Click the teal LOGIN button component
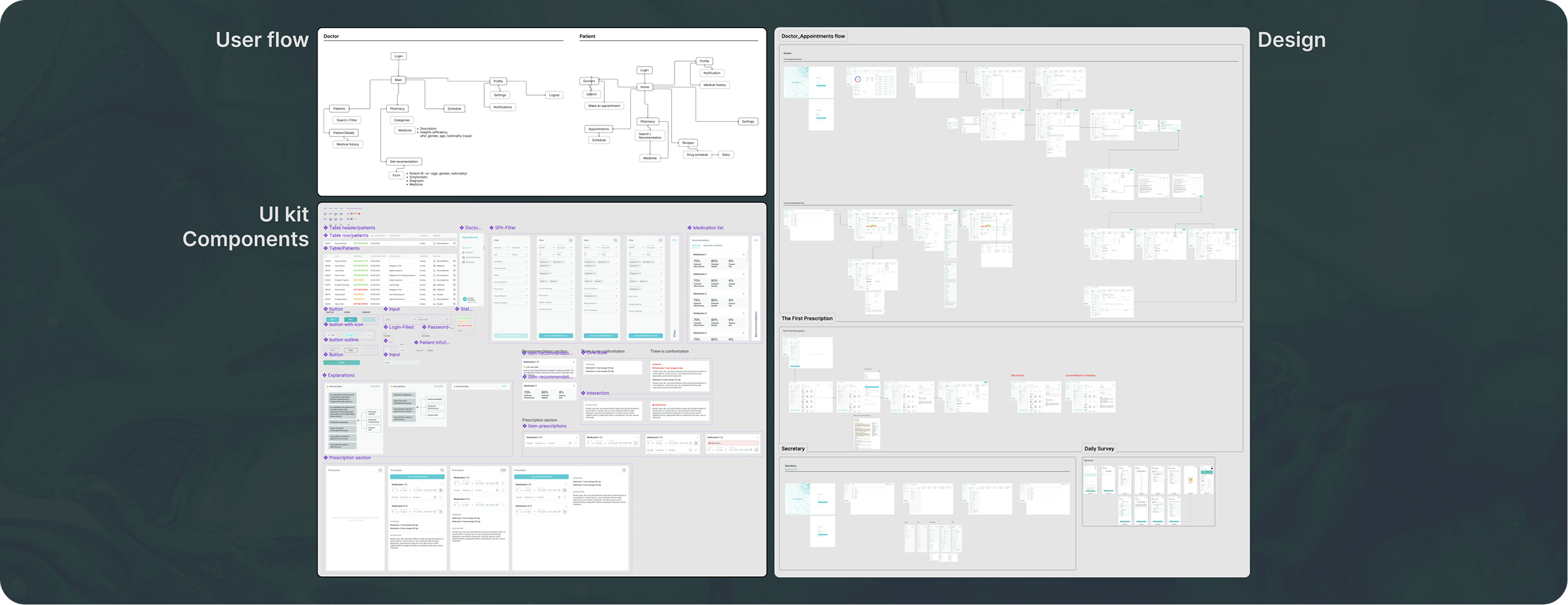Image resolution: width=1568 pixels, height=605 pixels. click(341, 362)
